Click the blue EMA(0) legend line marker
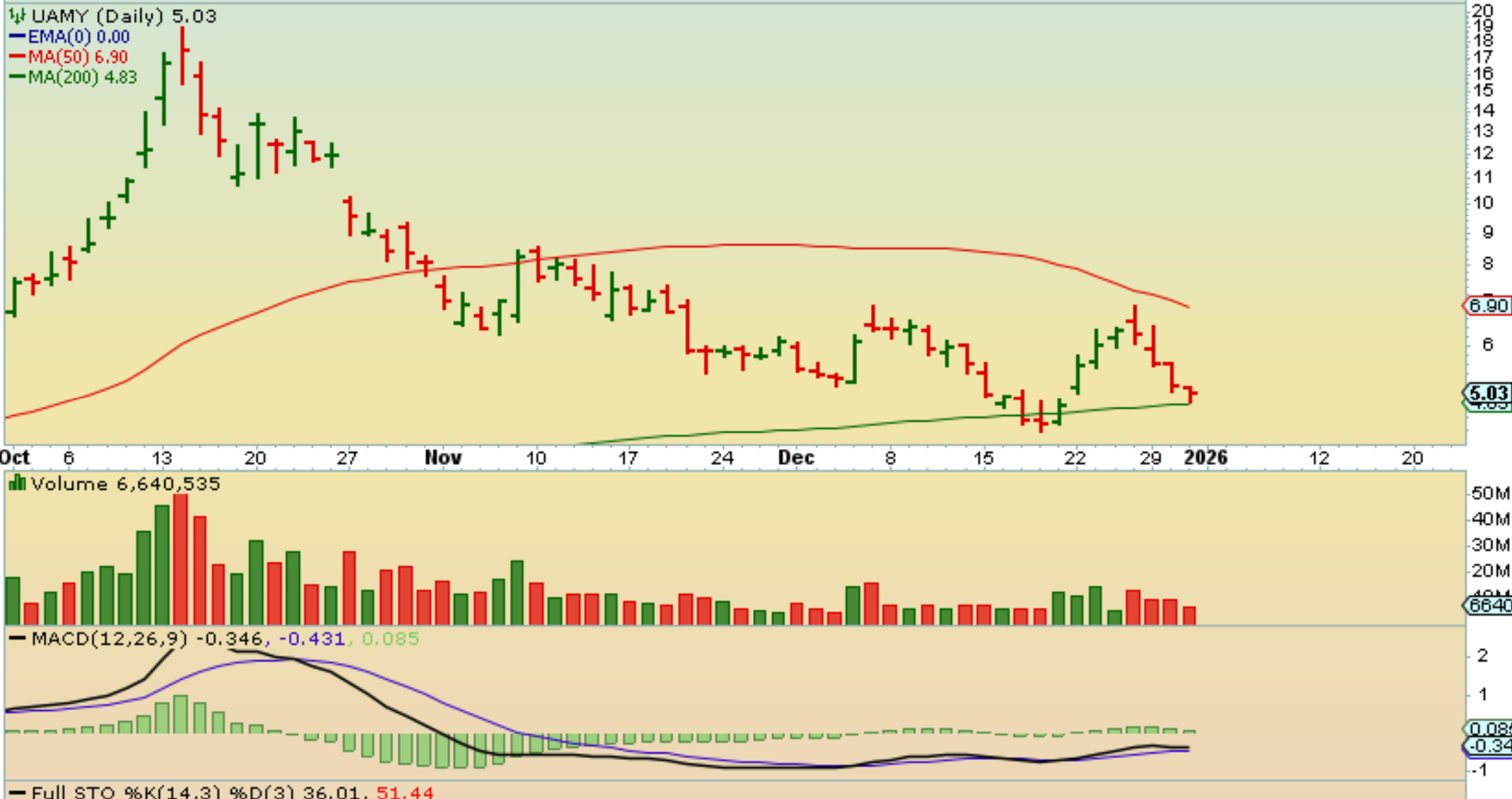Viewport: 1512px width, 799px height. coord(17,37)
